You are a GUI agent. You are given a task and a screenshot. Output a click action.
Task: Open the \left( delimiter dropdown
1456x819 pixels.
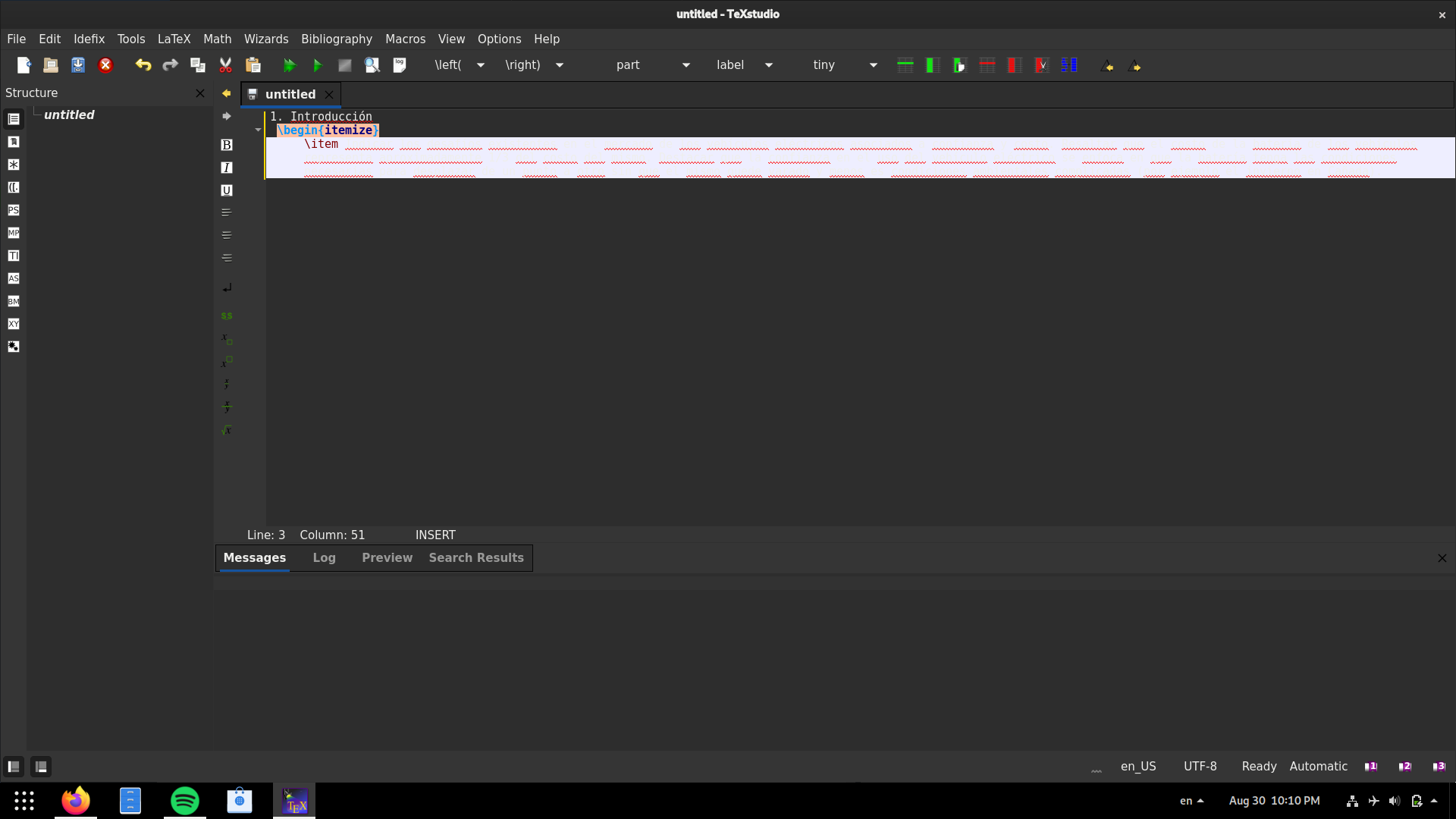point(480,65)
